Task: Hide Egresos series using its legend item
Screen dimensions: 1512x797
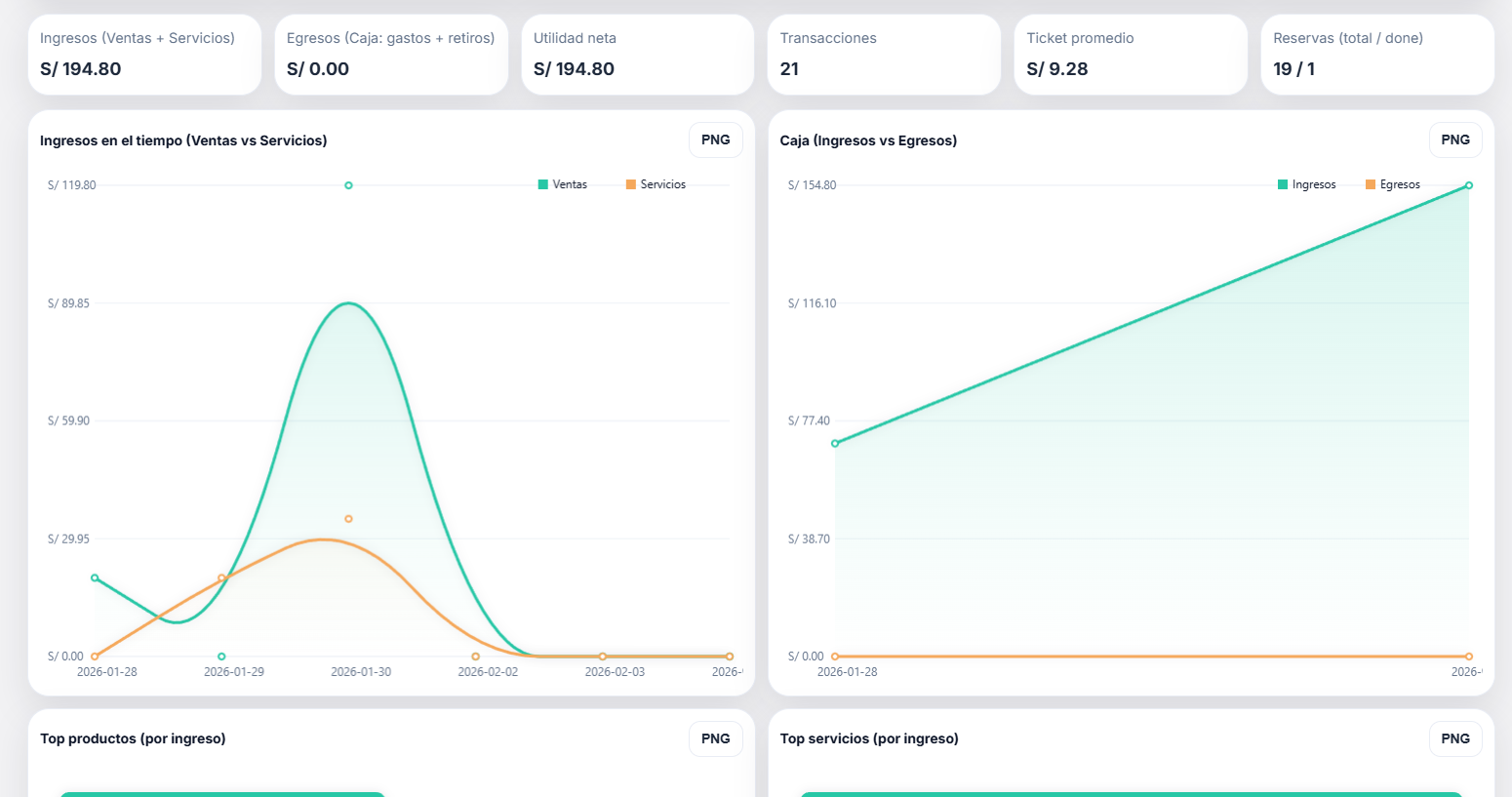Action: point(1395,183)
